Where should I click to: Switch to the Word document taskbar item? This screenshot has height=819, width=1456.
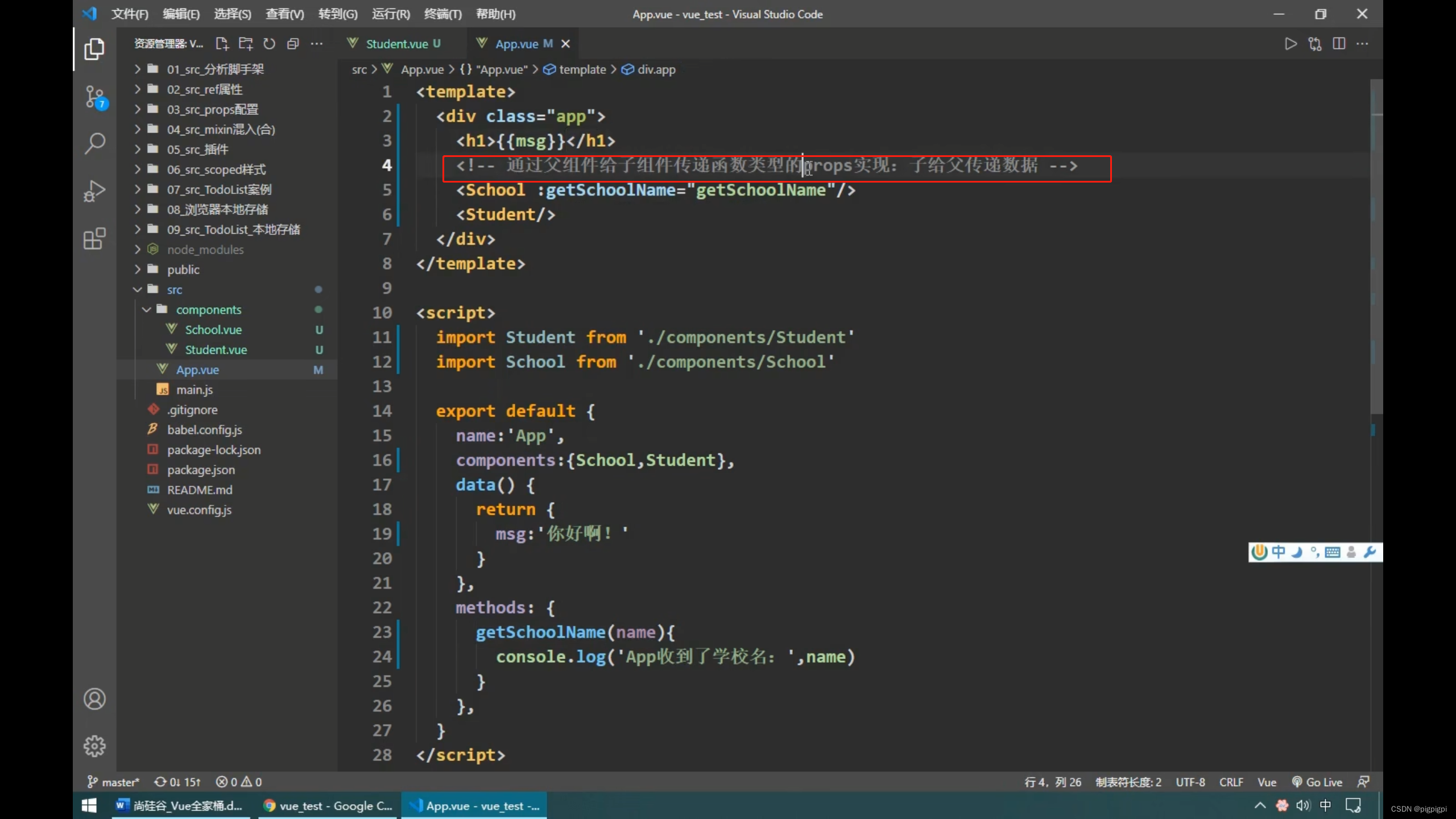pos(180,805)
